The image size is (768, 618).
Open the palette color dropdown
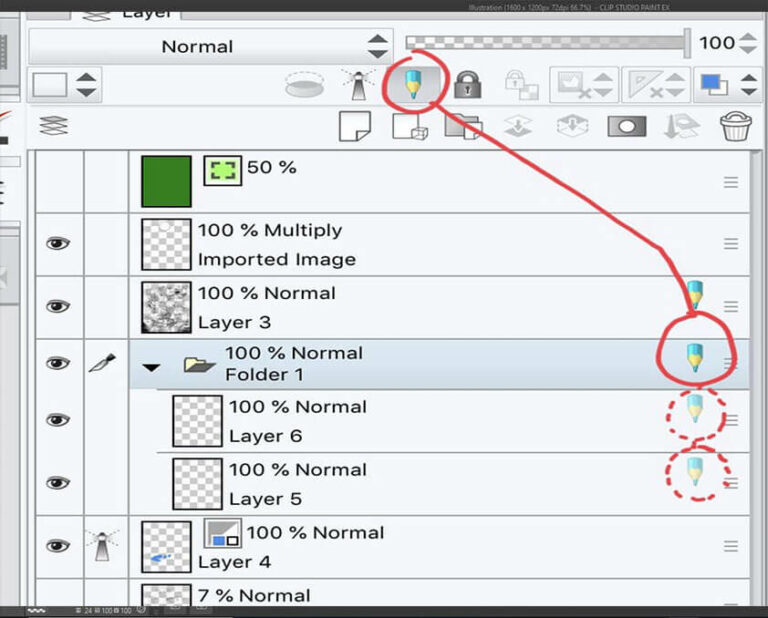pos(64,85)
